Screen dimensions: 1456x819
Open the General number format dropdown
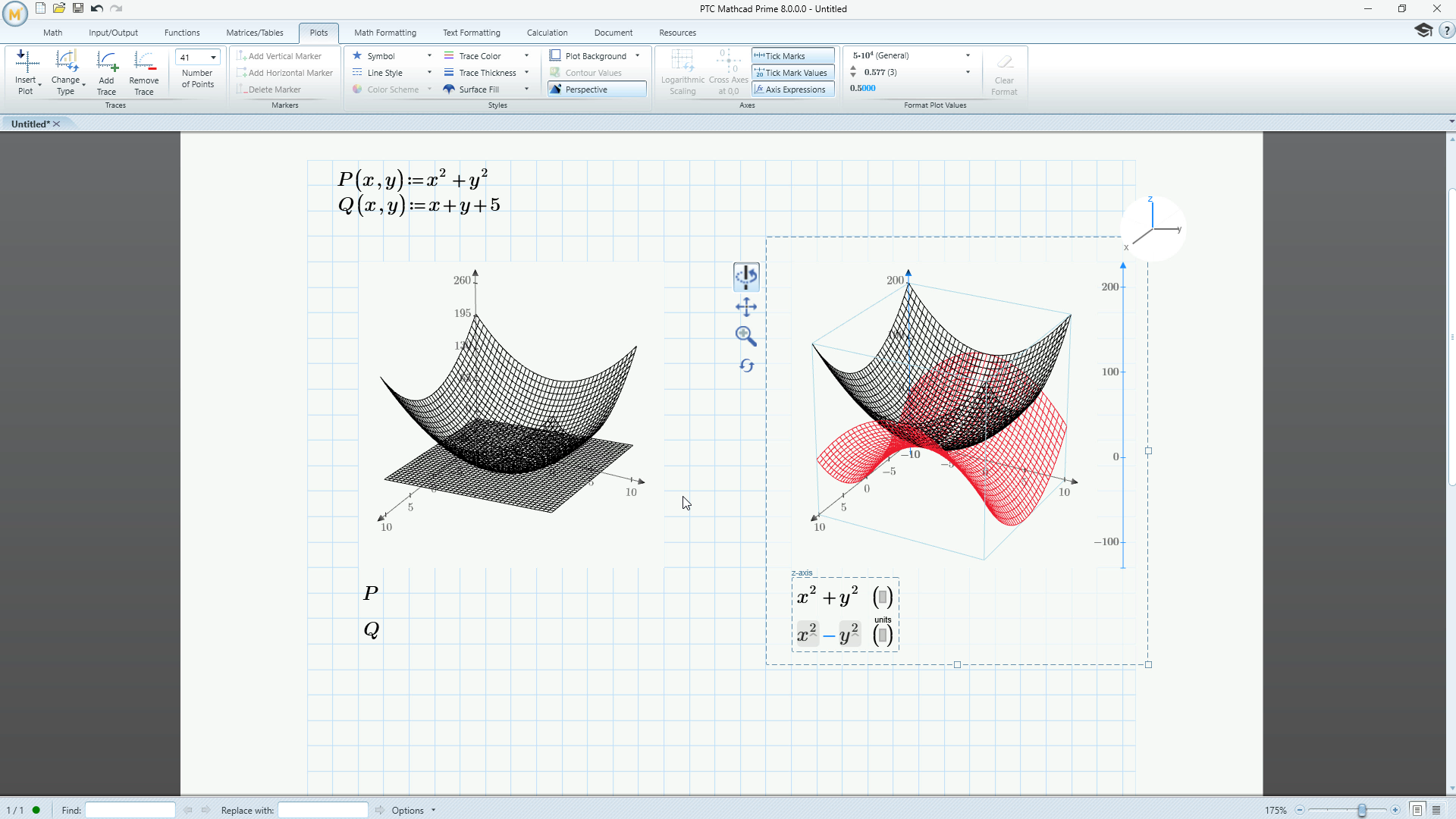pos(968,55)
